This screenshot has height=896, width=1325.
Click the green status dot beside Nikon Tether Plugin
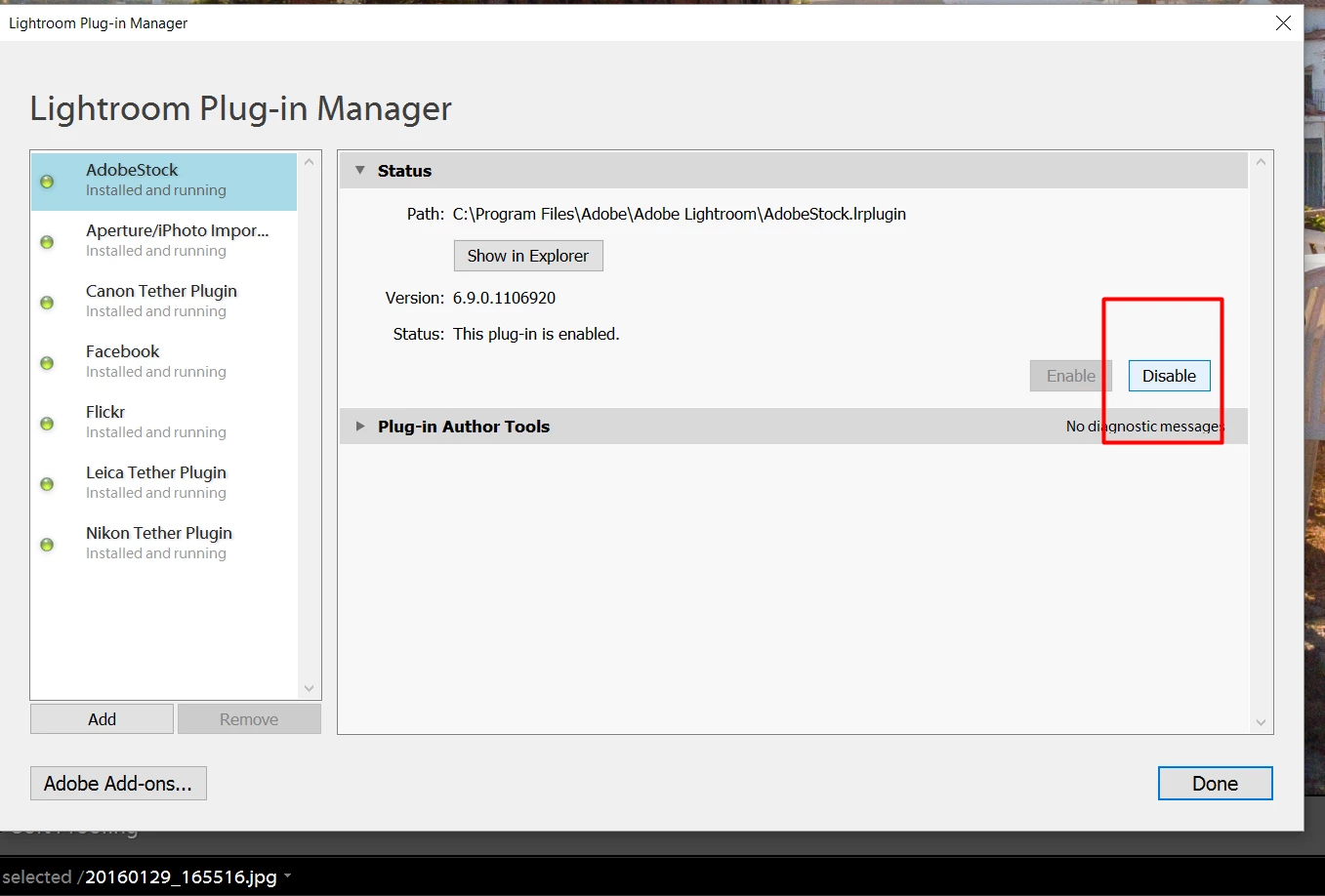pos(47,545)
